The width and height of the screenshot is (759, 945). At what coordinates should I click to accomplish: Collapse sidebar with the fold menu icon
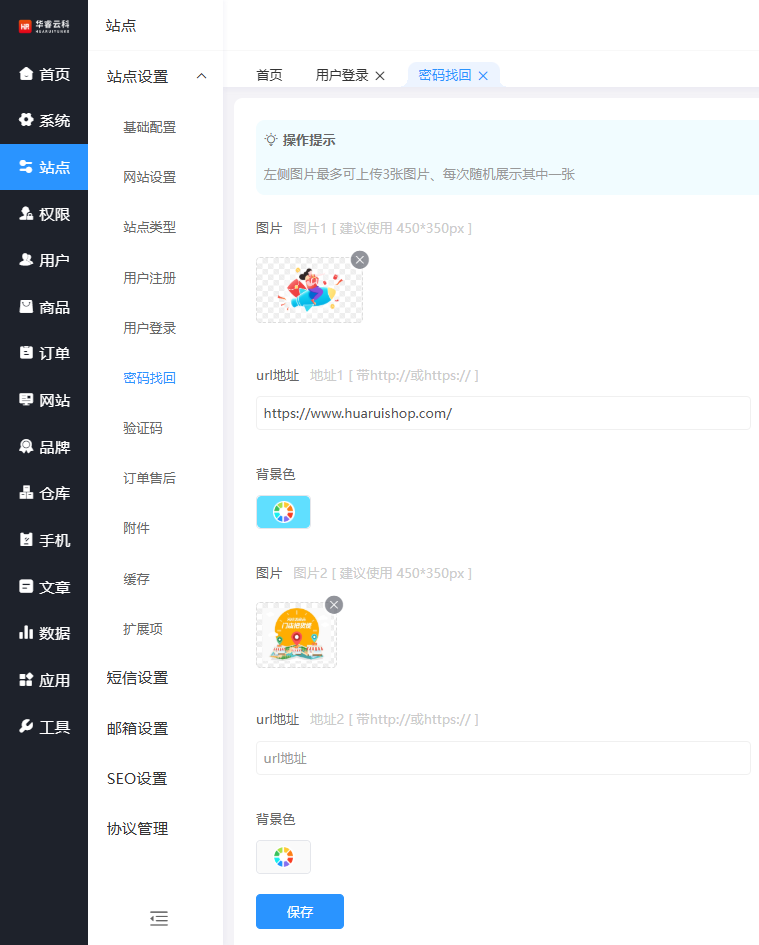coord(159,918)
